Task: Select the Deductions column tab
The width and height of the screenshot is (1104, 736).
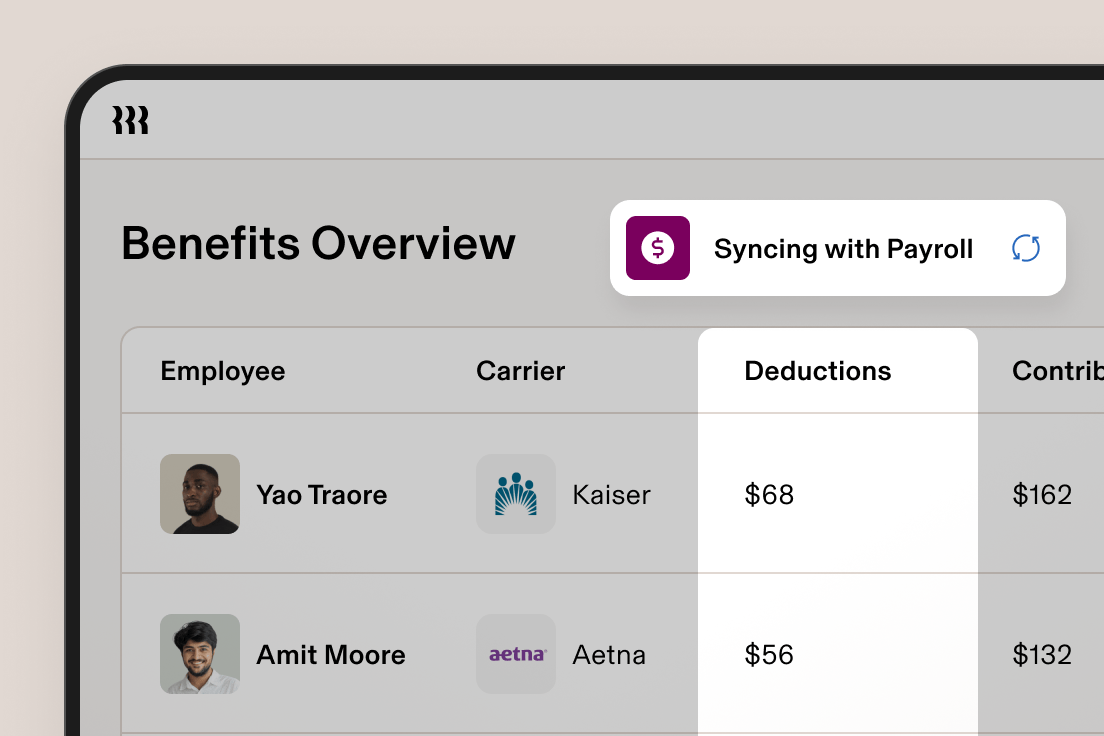Action: (x=818, y=370)
